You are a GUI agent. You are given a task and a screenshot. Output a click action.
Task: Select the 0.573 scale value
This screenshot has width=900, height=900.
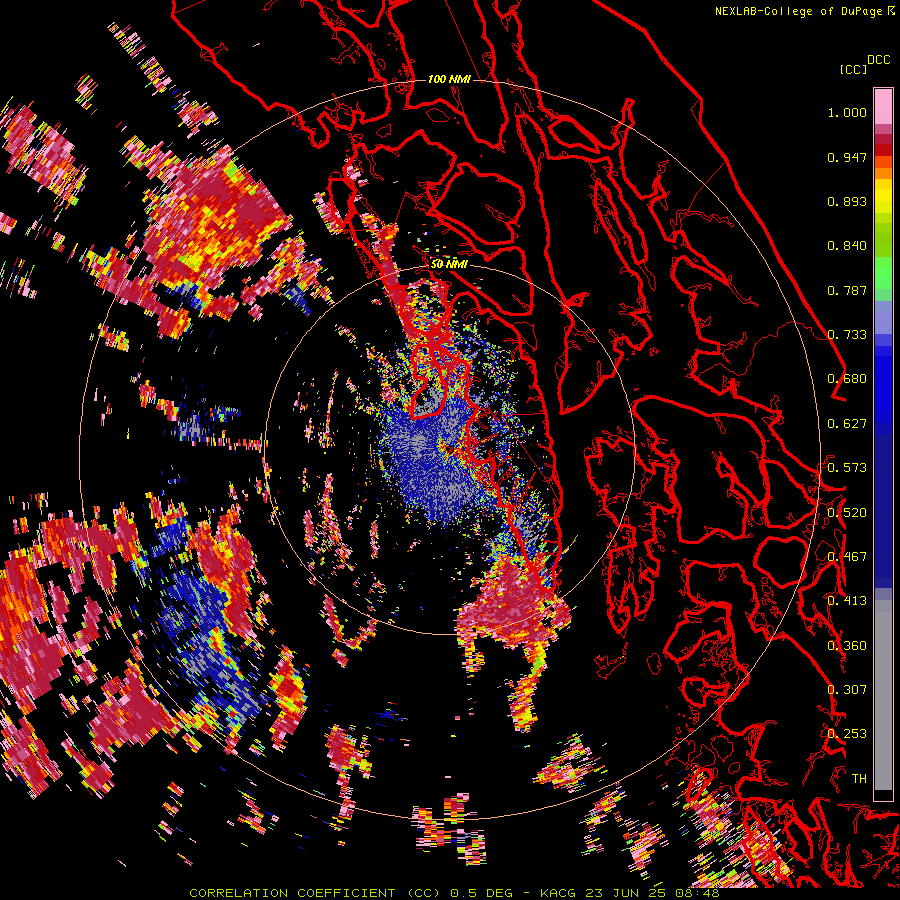tap(847, 468)
